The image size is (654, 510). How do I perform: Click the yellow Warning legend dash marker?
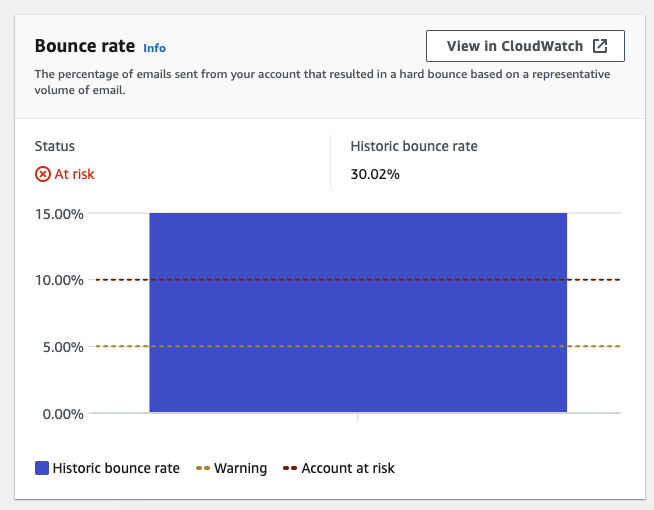click(201, 468)
